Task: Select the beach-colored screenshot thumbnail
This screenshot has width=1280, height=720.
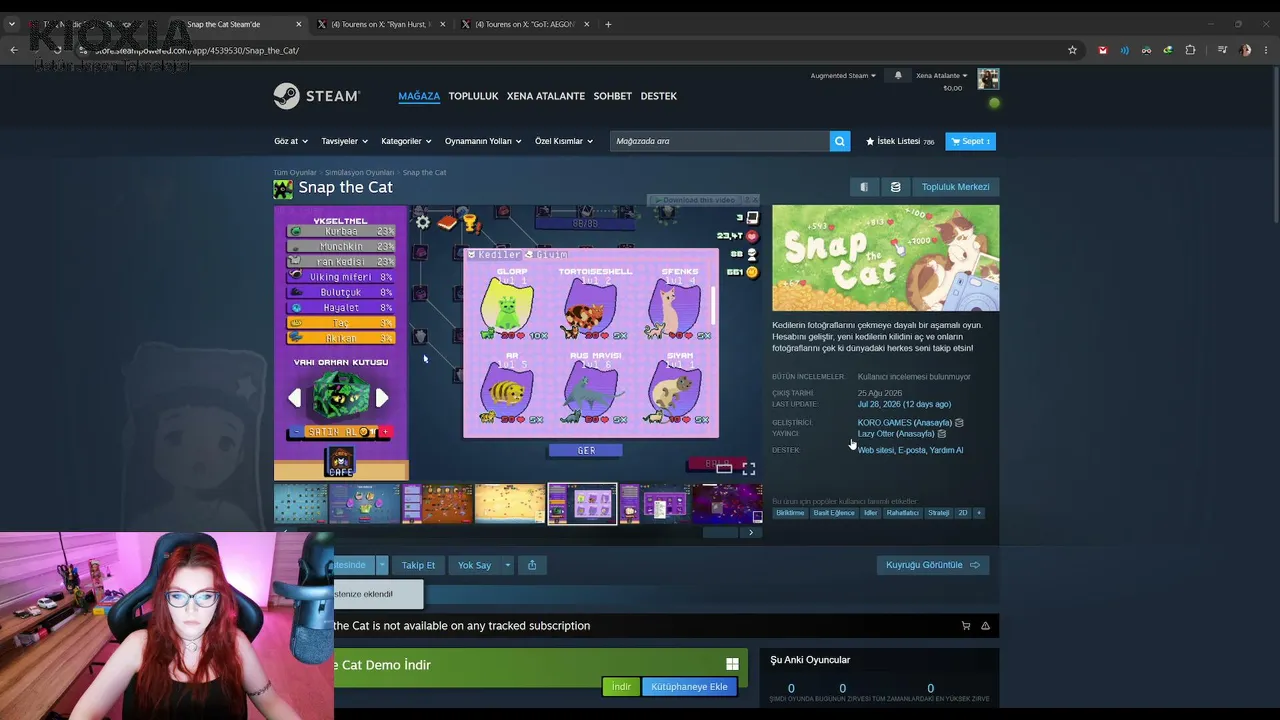Action: coord(510,504)
